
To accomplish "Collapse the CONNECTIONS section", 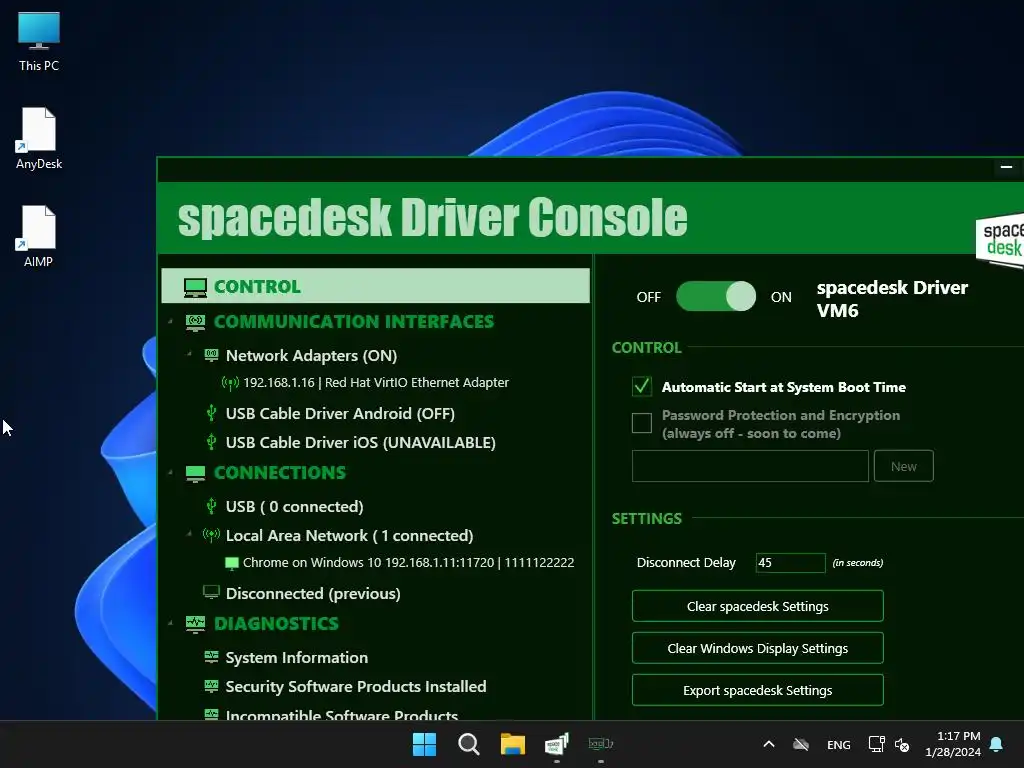I will [x=171, y=473].
